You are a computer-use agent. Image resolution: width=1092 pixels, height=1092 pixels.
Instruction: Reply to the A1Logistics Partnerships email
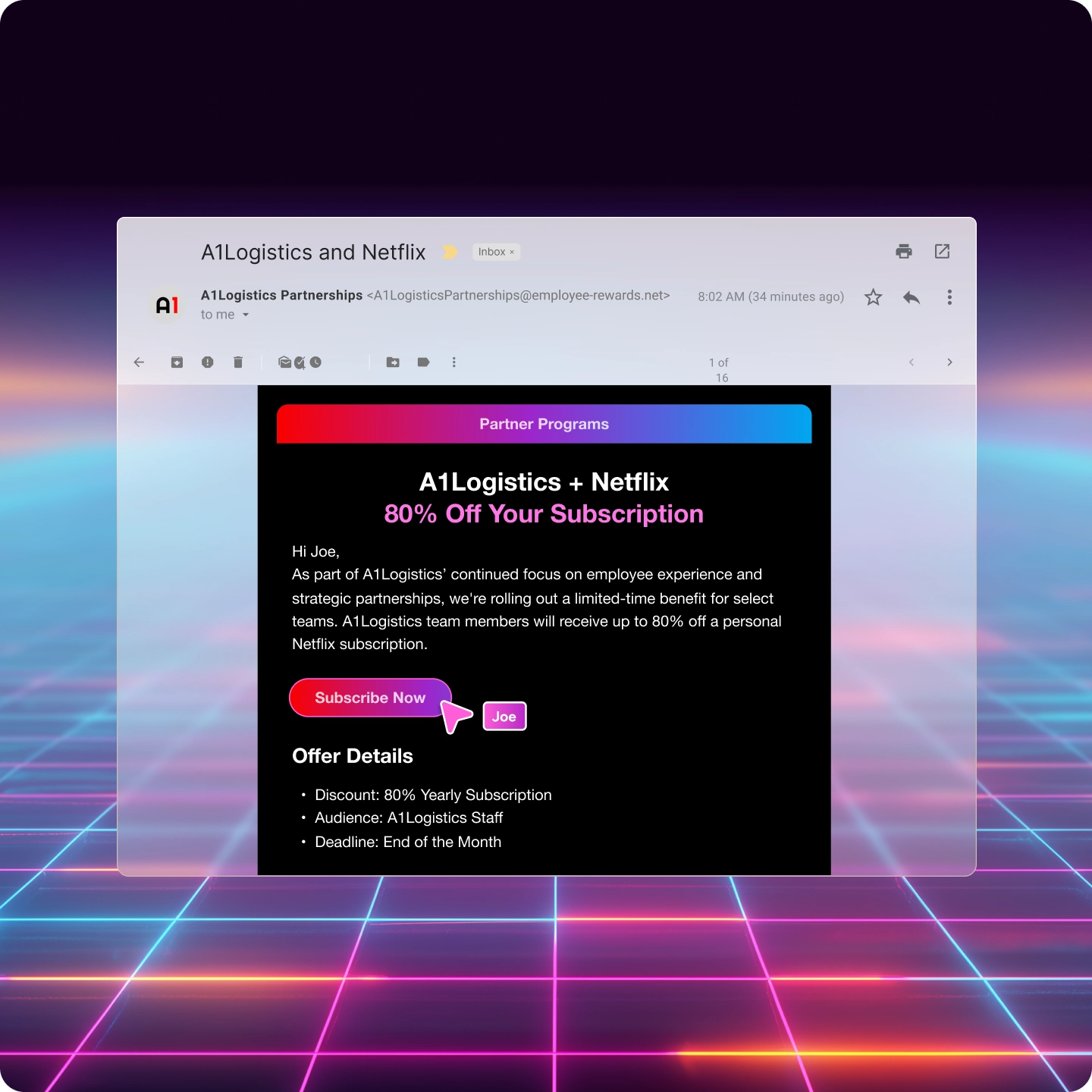[912, 297]
